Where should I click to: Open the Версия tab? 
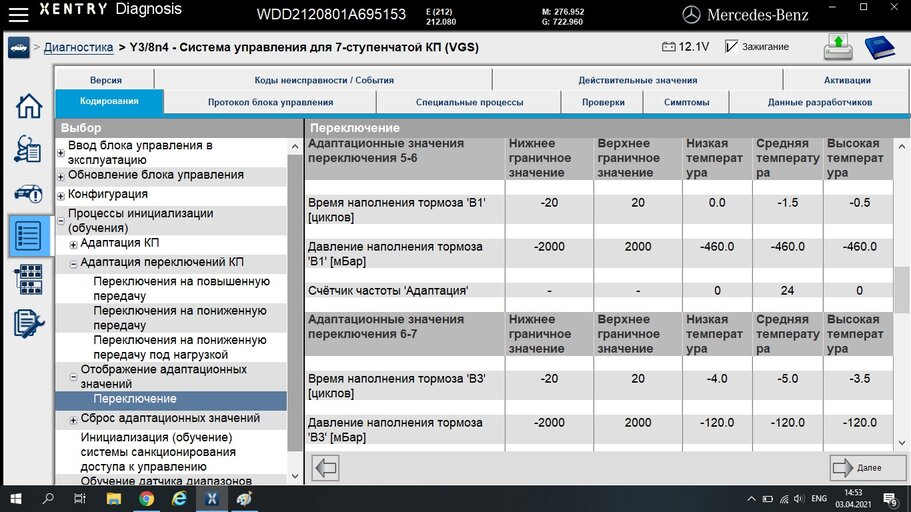click(x=105, y=80)
